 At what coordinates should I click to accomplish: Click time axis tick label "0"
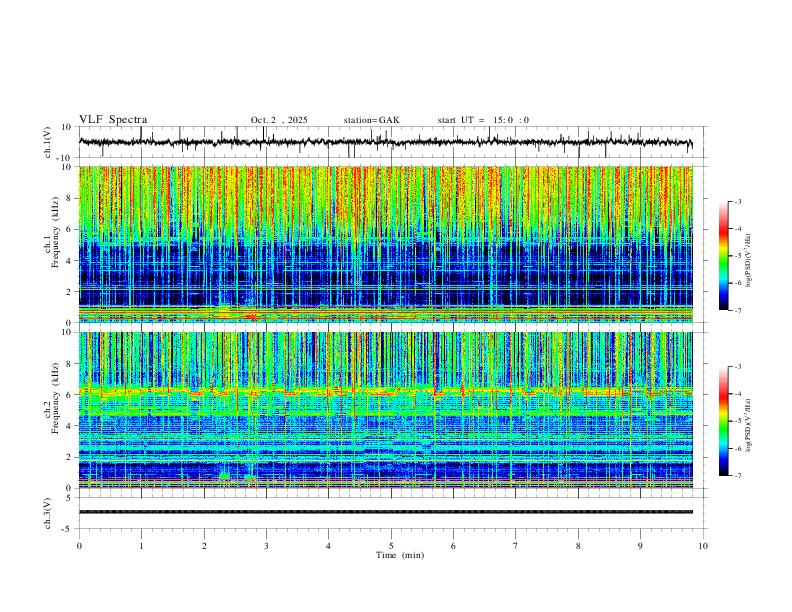pyautogui.click(x=79, y=546)
